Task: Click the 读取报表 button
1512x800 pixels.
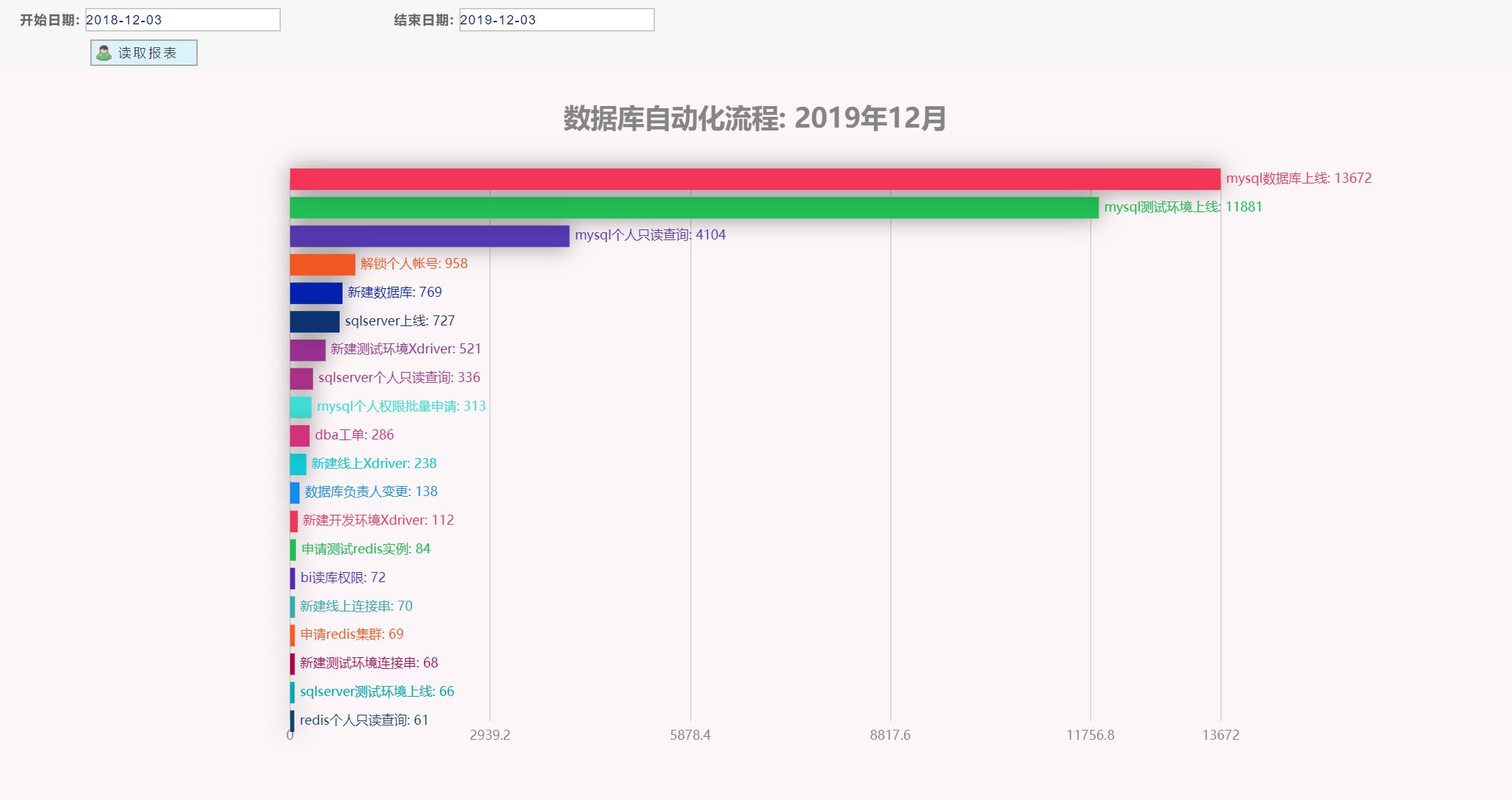Action: [x=144, y=53]
